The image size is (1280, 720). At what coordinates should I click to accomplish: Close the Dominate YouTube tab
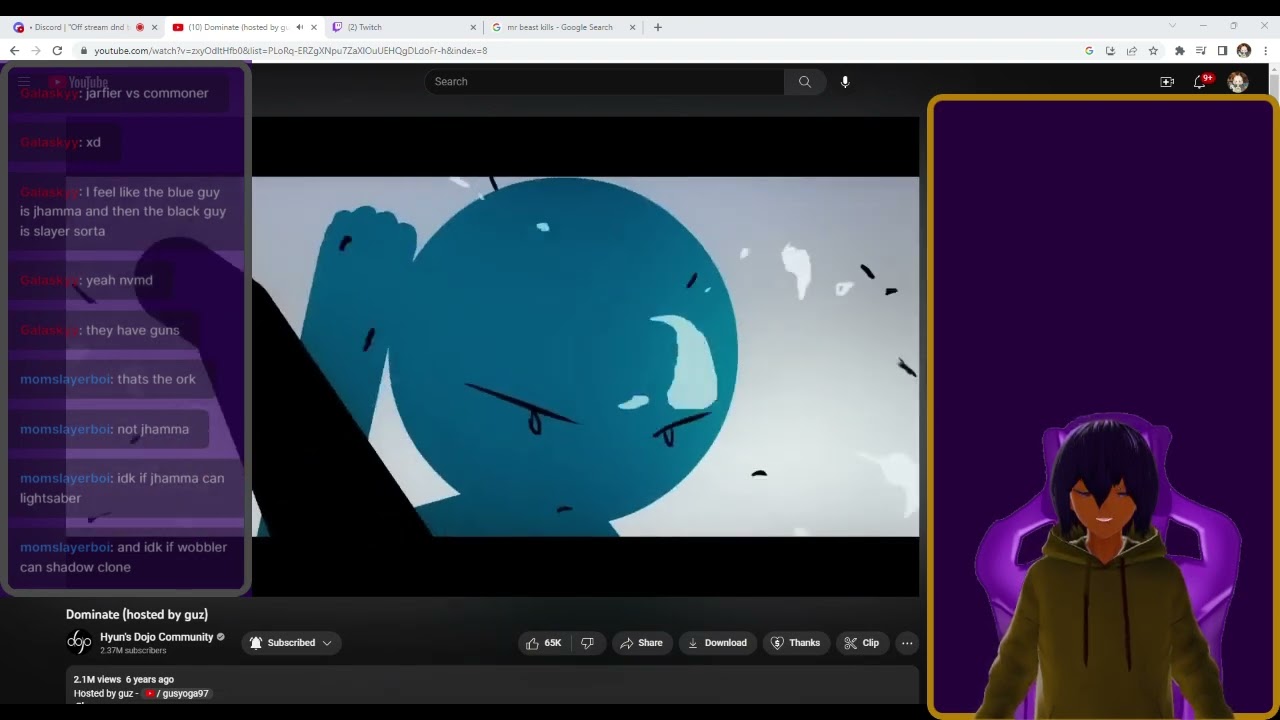point(313,27)
